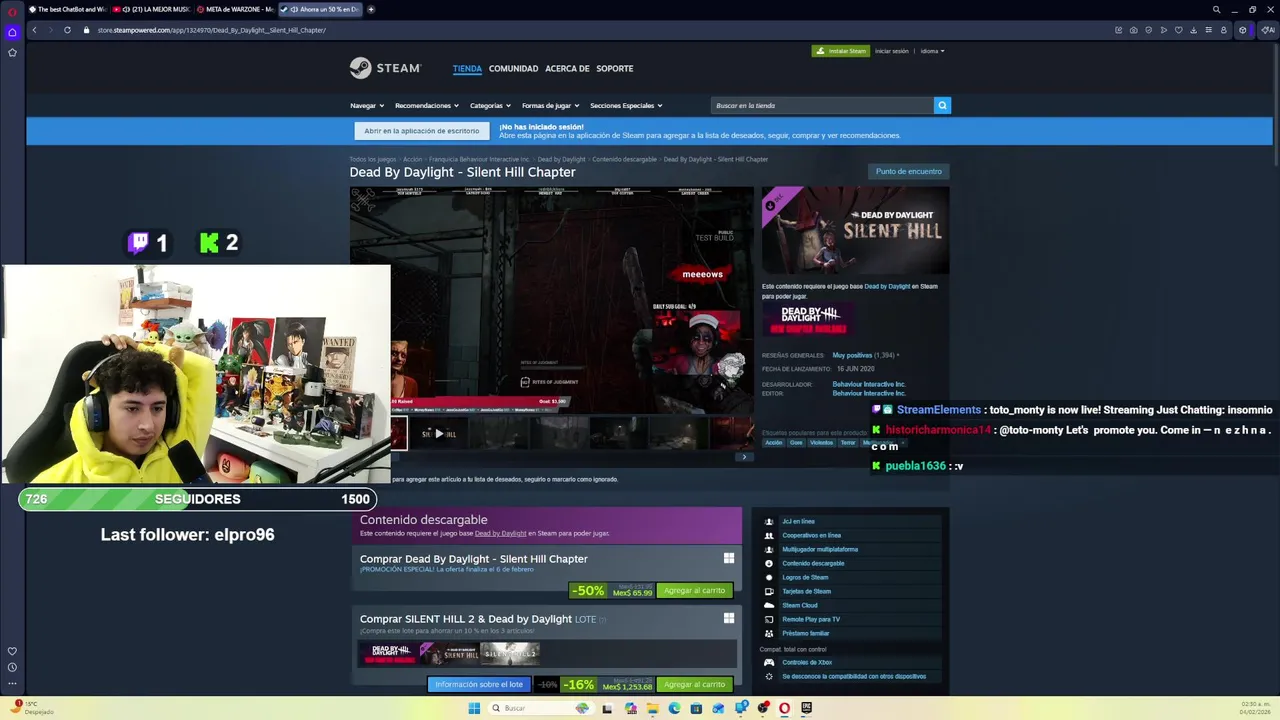This screenshot has width=1280, height=720.
Task: Click the padlock site info icon
Action: click(87, 30)
